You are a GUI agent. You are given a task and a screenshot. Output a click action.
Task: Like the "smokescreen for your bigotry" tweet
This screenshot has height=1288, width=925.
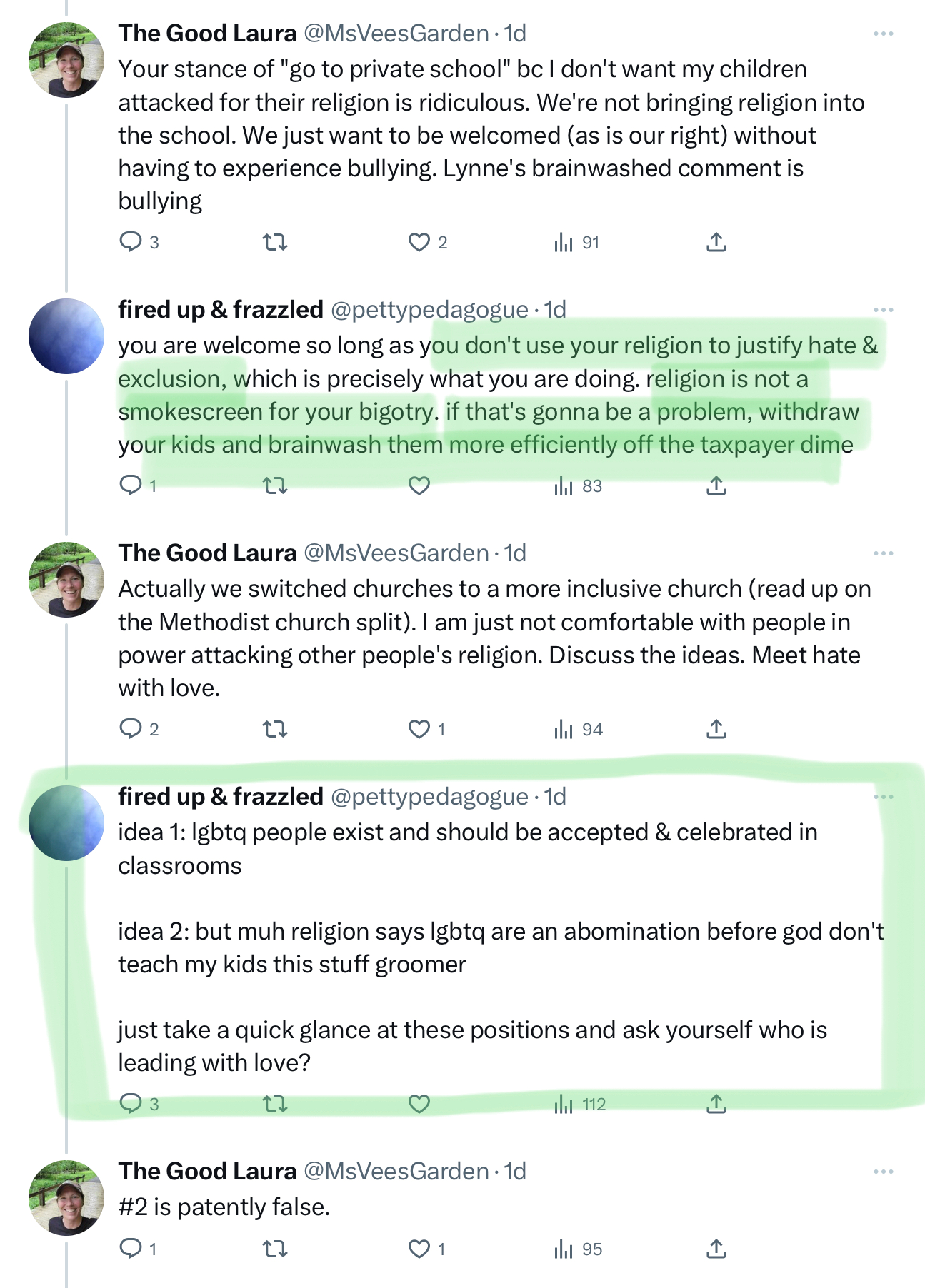[x=419, y=486]
